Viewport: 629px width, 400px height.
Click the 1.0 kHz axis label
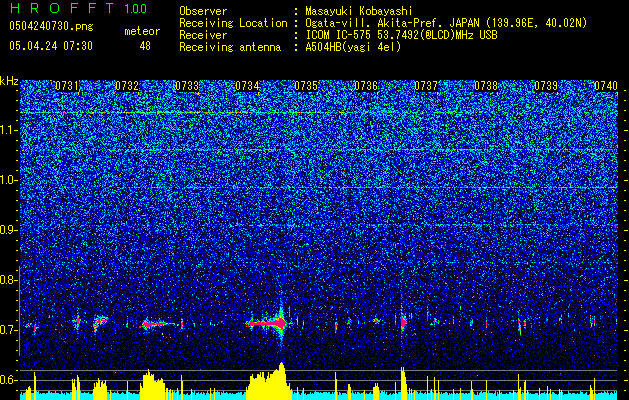click(9, 180)
